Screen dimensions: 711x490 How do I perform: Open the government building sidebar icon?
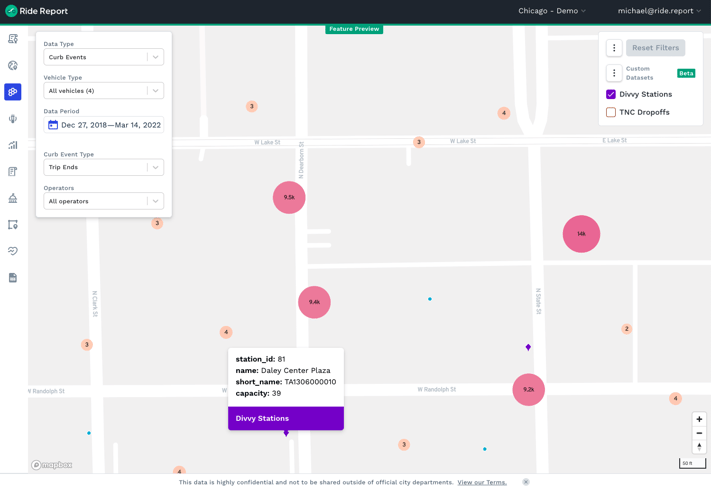click(13, 198)
